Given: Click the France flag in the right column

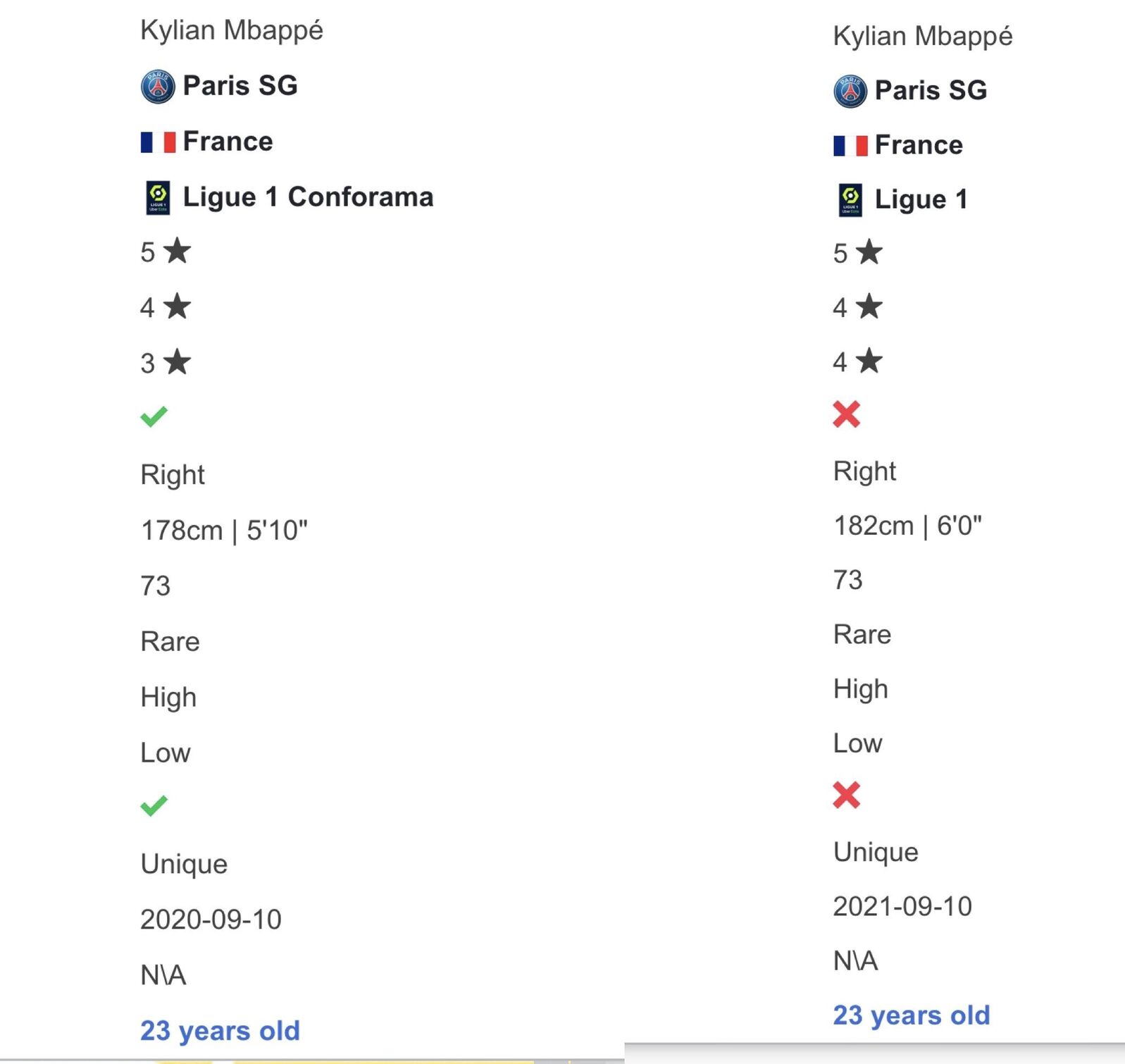Looking at the screenshot, I should (850, 146).
